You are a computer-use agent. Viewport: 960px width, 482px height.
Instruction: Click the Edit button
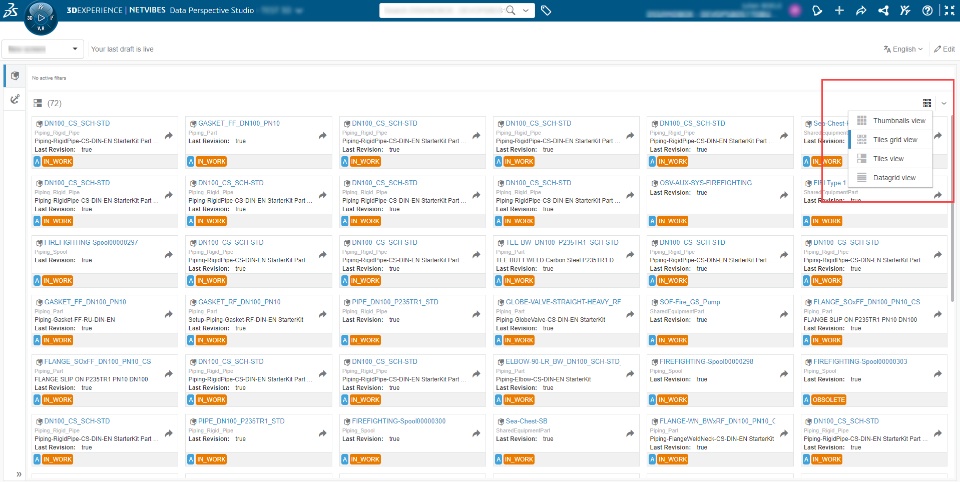point(943,49)
